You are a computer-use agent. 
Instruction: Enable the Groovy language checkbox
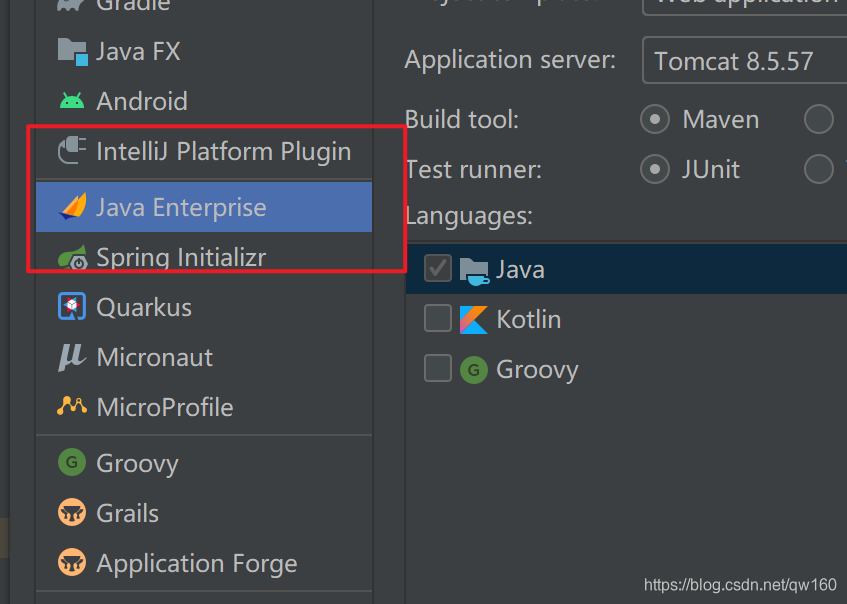pos(438,368)
